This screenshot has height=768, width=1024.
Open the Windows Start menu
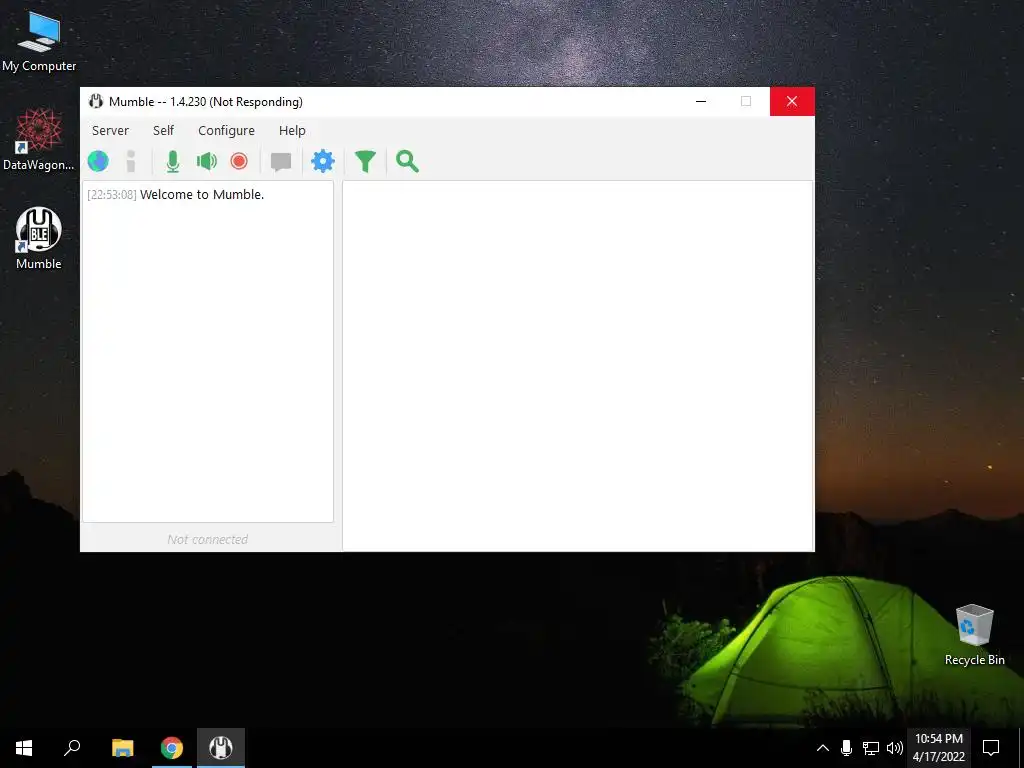click(x=24, y=748)
